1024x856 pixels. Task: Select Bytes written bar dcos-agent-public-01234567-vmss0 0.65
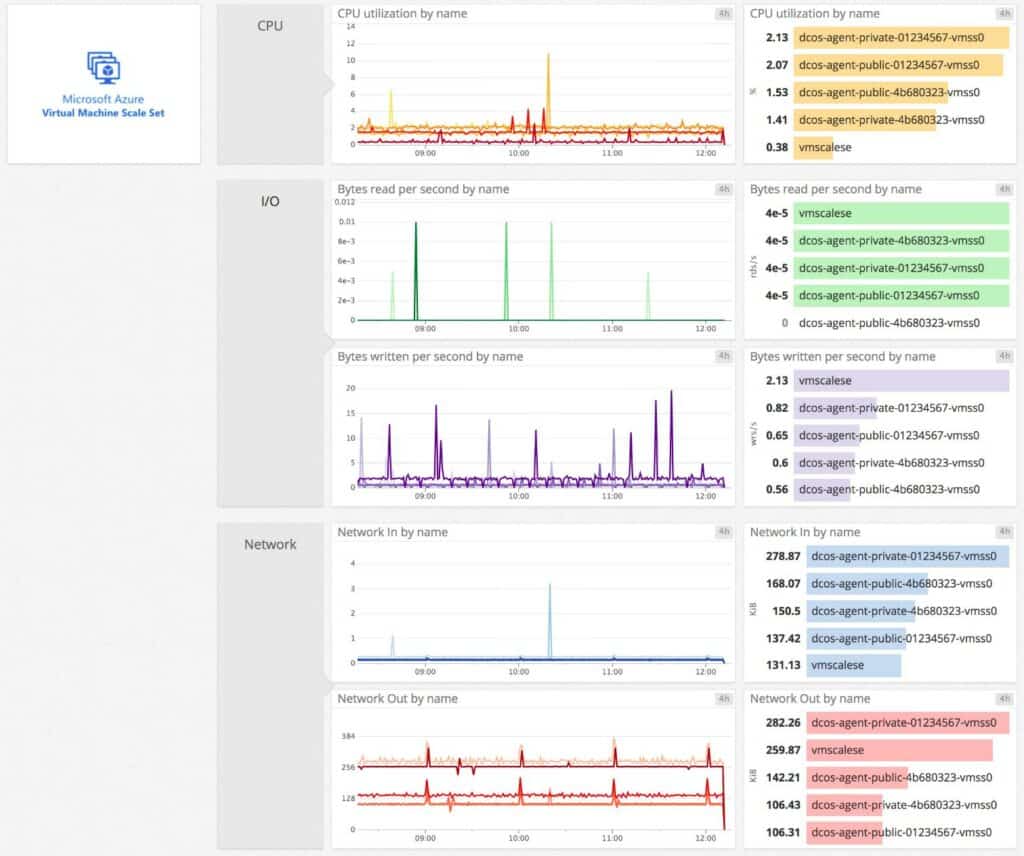pos(827,435)
